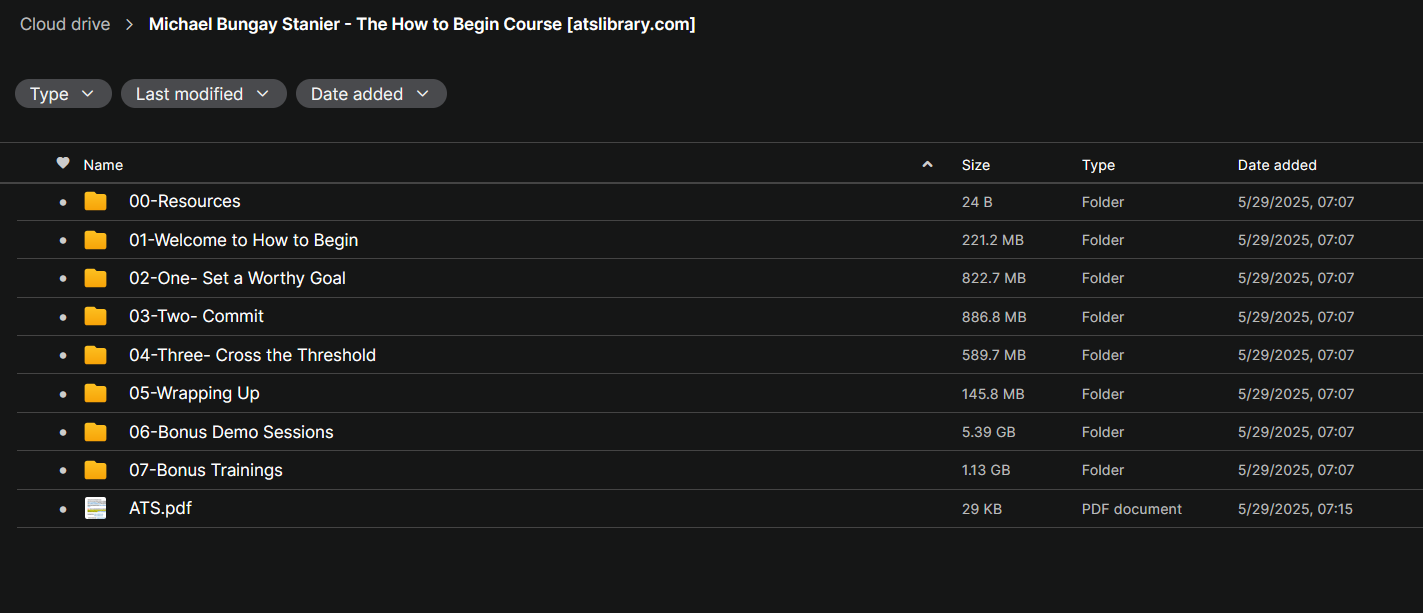Click the folder icon beside 03-Two- Commit
Screen dimensions: 1423x613
95,317
